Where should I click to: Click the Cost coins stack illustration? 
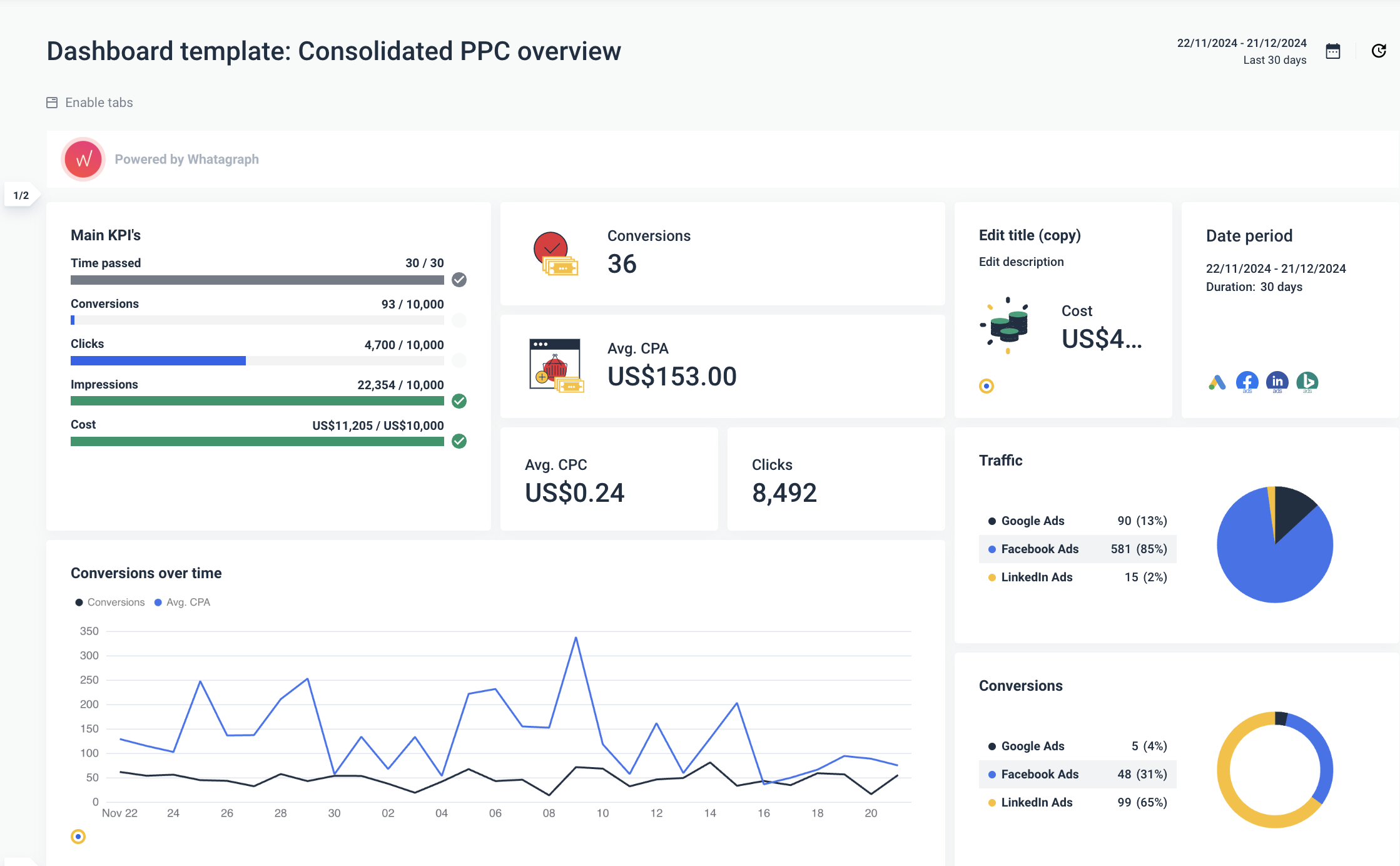tap(1005, 325)
